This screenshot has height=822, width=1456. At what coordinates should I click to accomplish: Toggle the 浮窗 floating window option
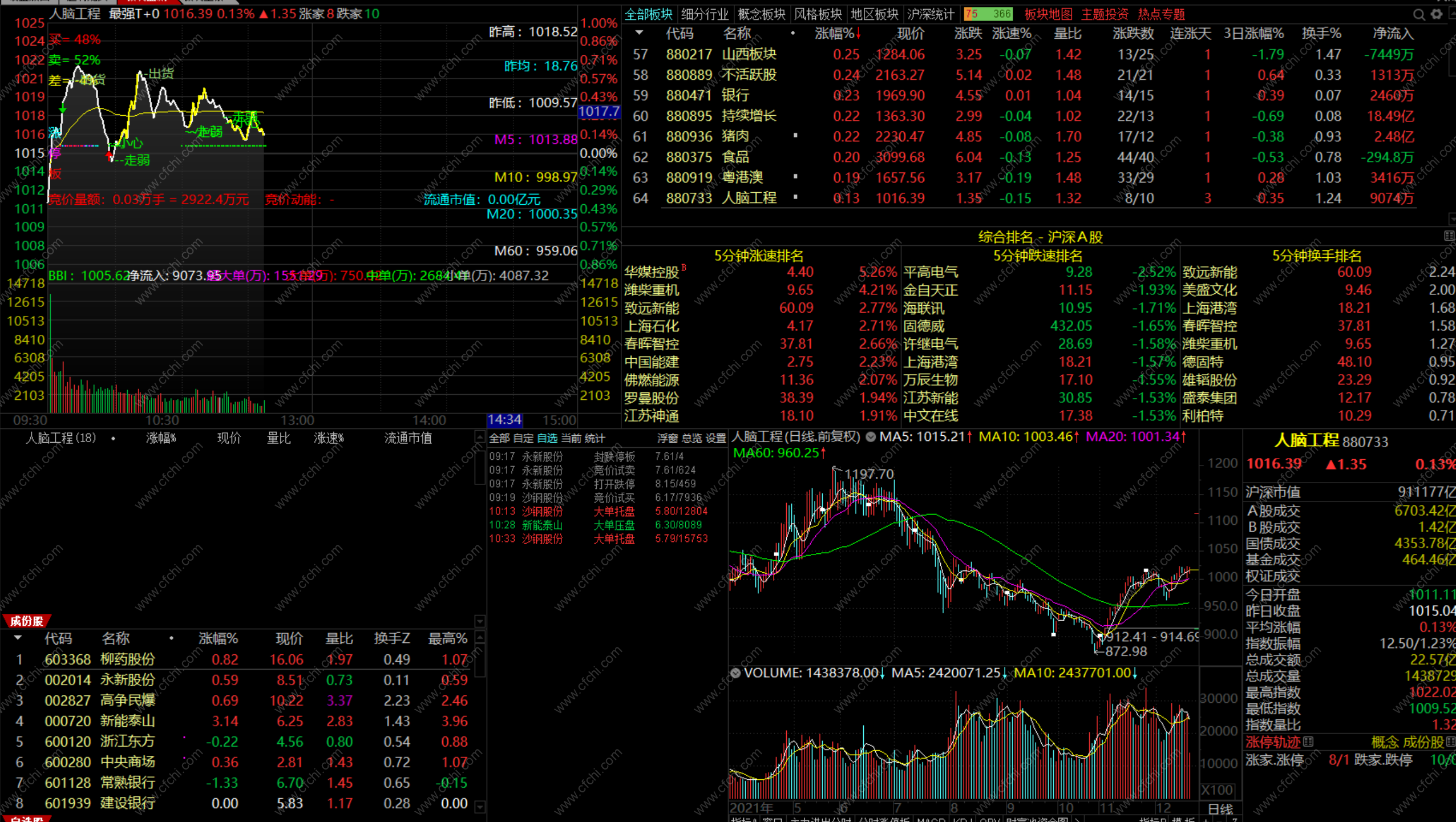pyautogui.click(x=667, y=438)
